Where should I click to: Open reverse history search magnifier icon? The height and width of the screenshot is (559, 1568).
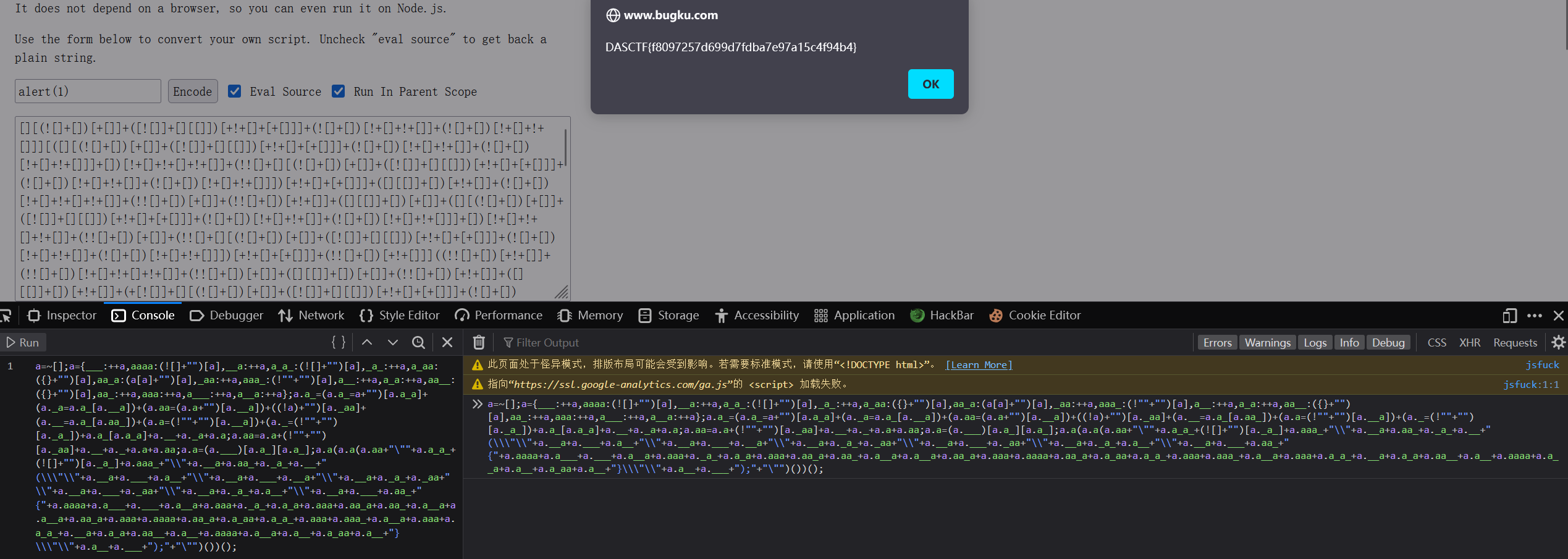point(419,342)
